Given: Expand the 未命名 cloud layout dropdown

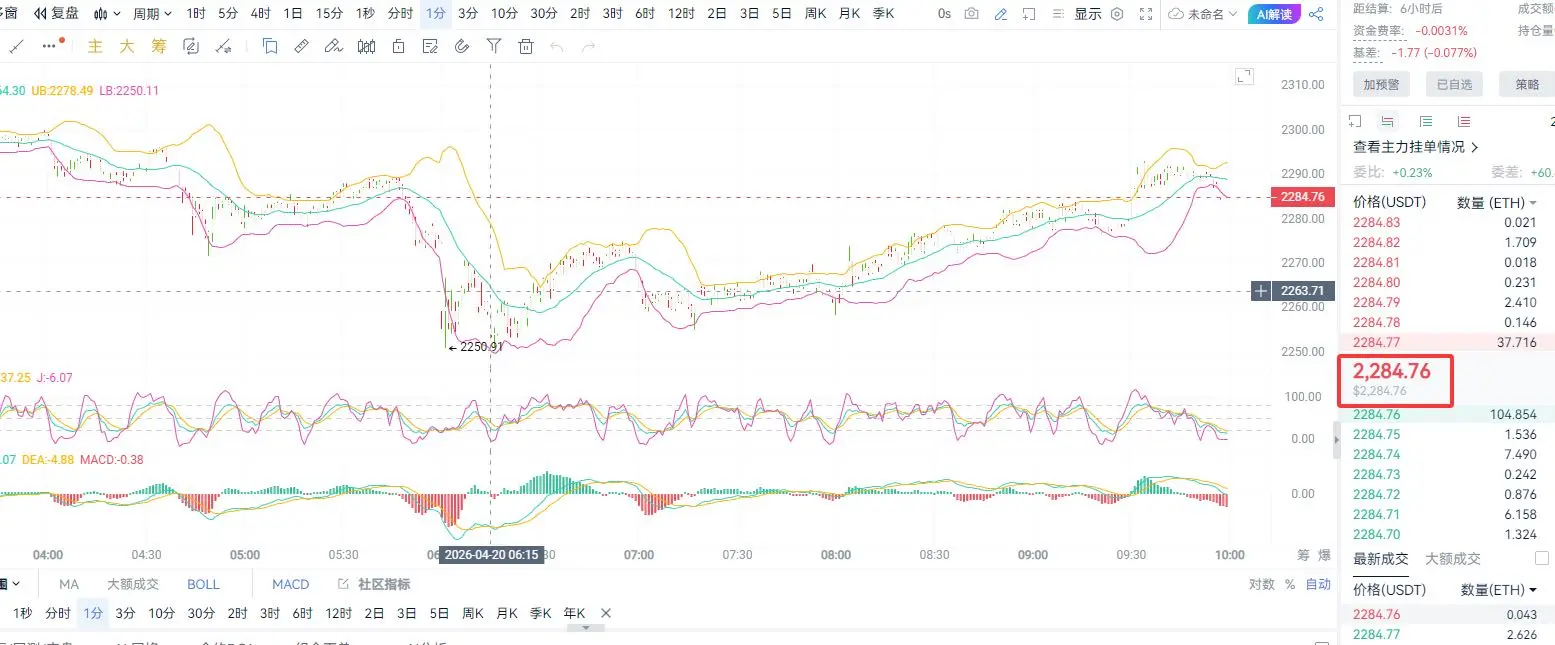Looking at the screenshot, I should click(x=1203, y=14).
